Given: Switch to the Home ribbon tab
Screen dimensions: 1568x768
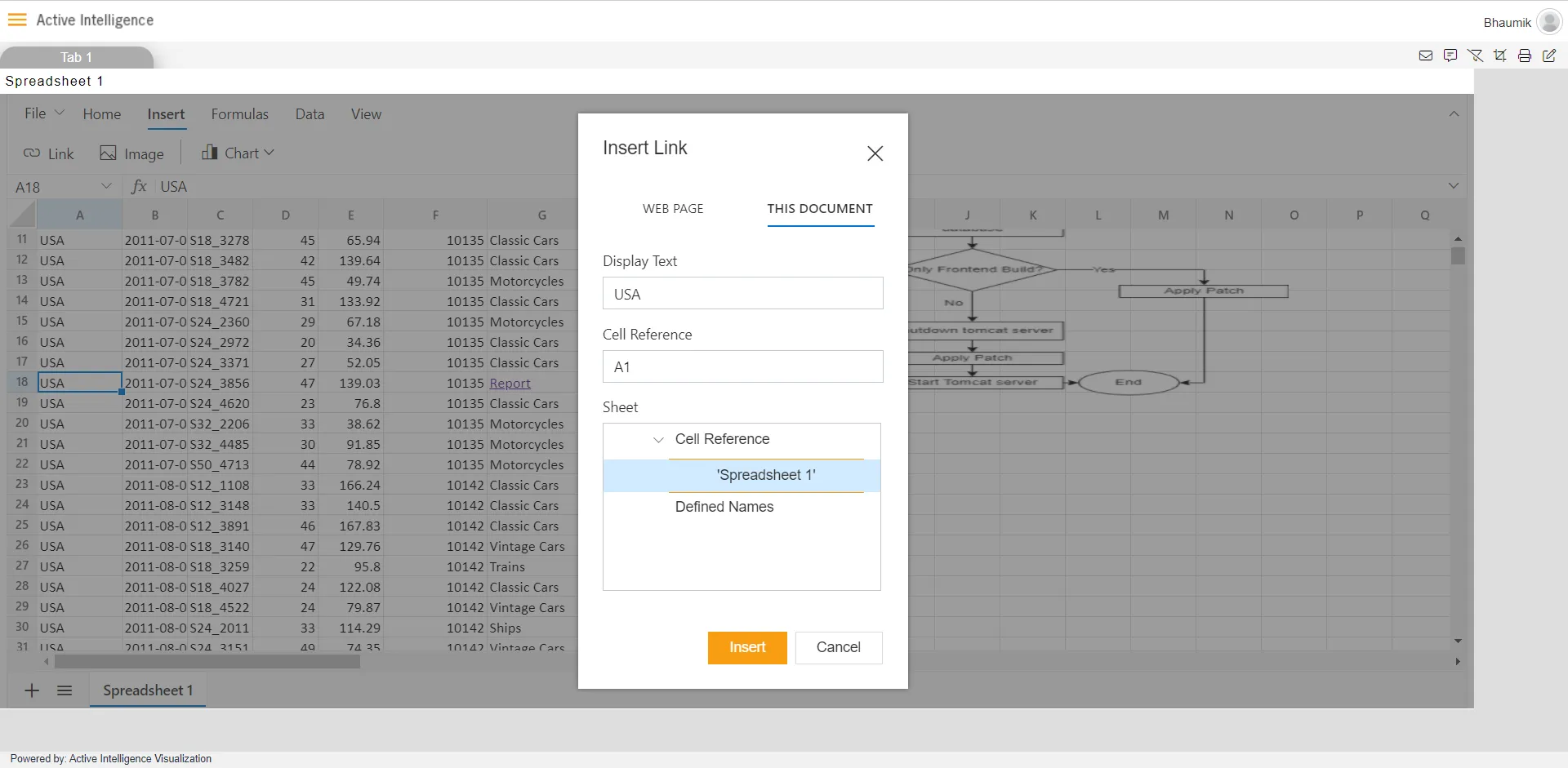Looking at the screenshot, I should point(102,114).
